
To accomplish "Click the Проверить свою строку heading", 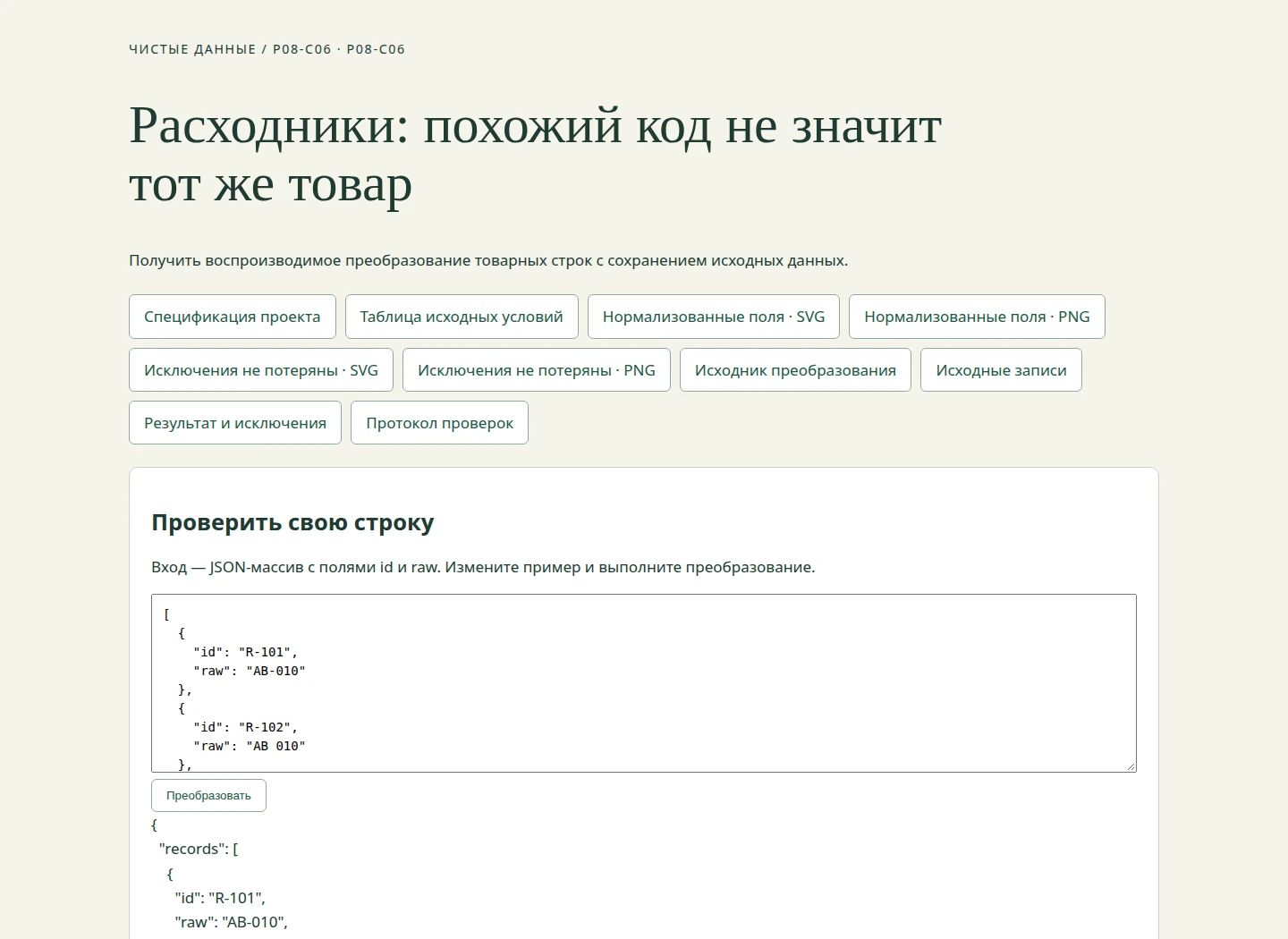I will (x=292, y=522).
